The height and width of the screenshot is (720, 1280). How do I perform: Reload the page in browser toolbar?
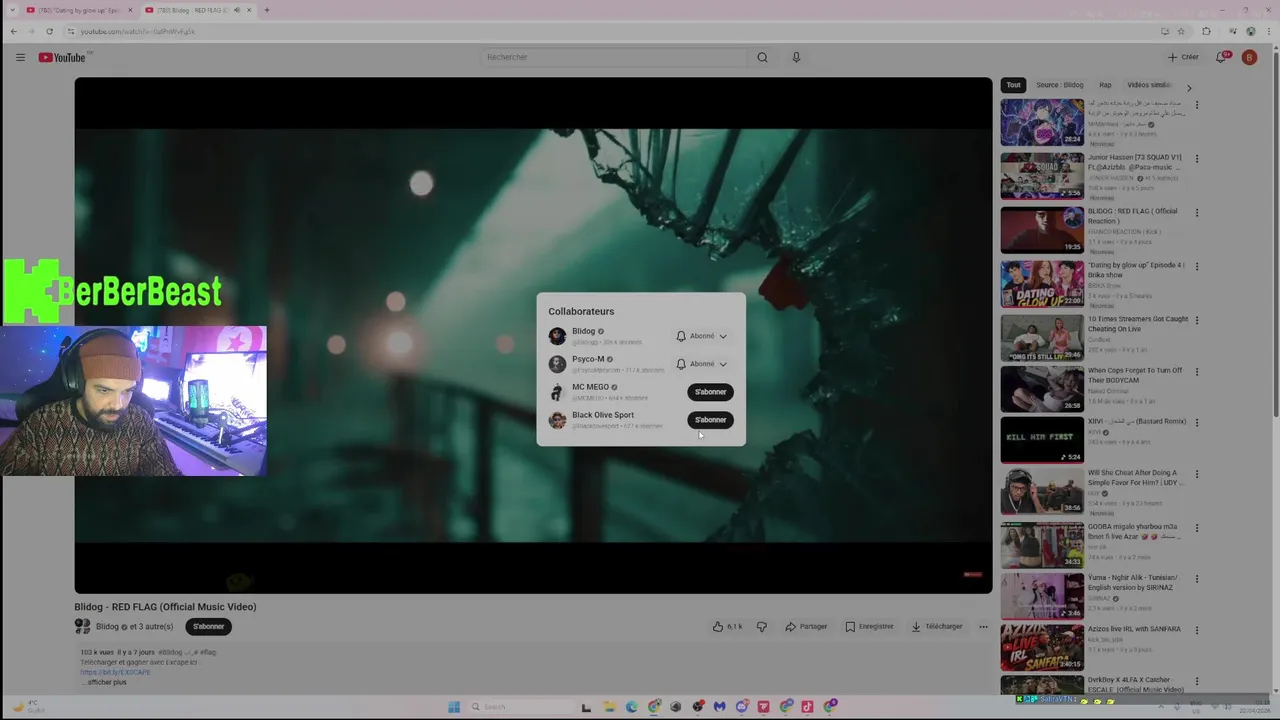[x=49, y=31]
